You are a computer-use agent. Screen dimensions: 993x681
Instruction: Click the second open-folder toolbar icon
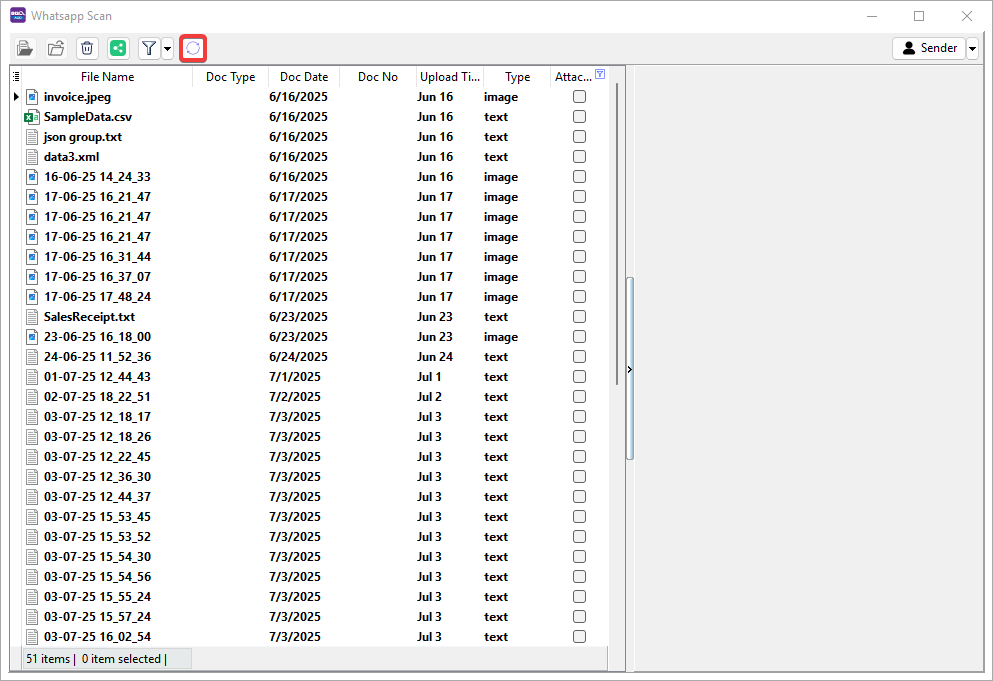coord(56,48)
